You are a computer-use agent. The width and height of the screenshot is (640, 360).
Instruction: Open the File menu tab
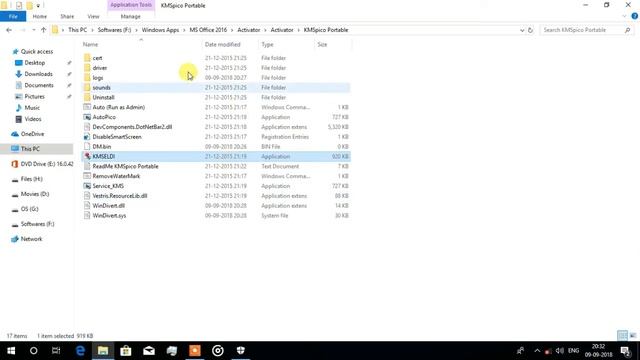13,16
